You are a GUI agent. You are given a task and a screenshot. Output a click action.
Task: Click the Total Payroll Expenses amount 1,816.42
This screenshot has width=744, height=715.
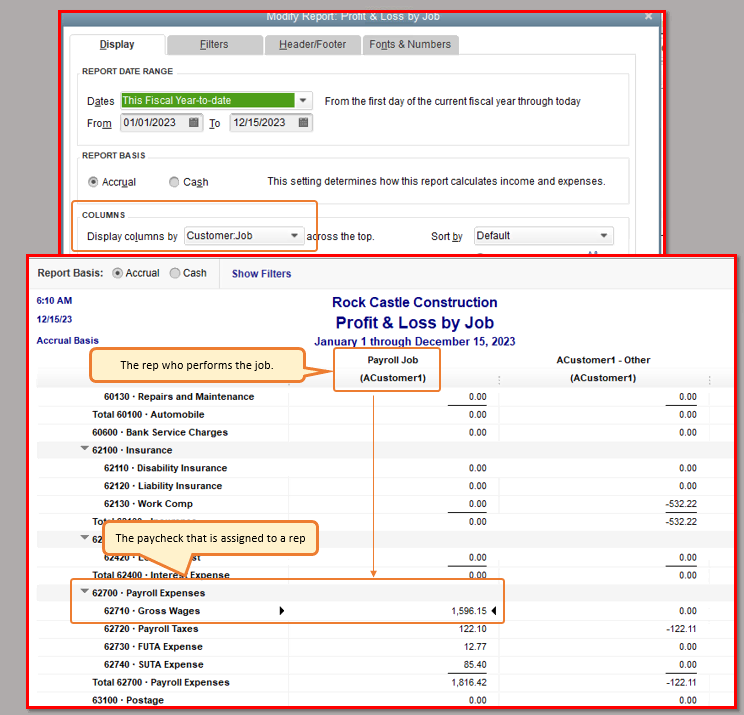coord(469,683)
